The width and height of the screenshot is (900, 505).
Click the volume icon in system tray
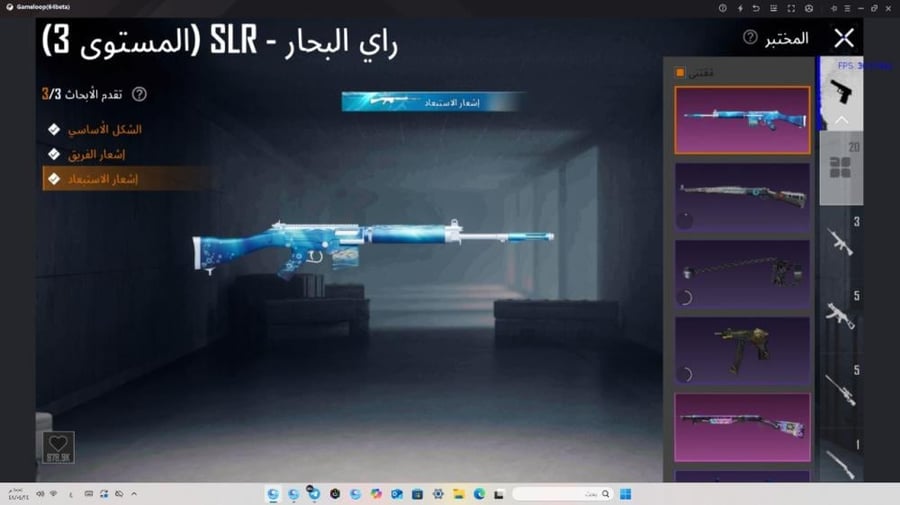point(40,494)
